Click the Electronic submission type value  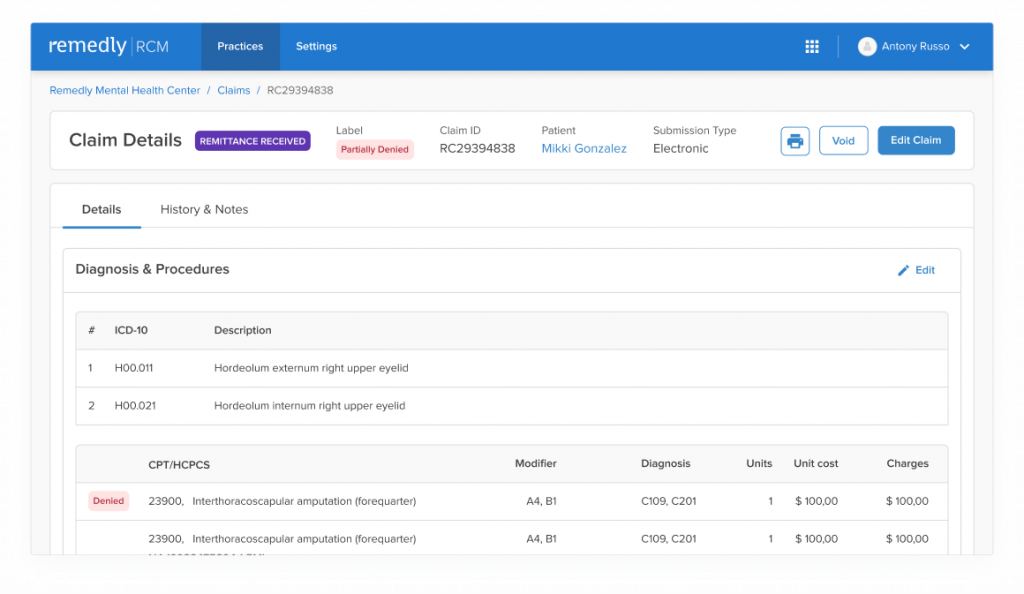click(x=680, y=148)
